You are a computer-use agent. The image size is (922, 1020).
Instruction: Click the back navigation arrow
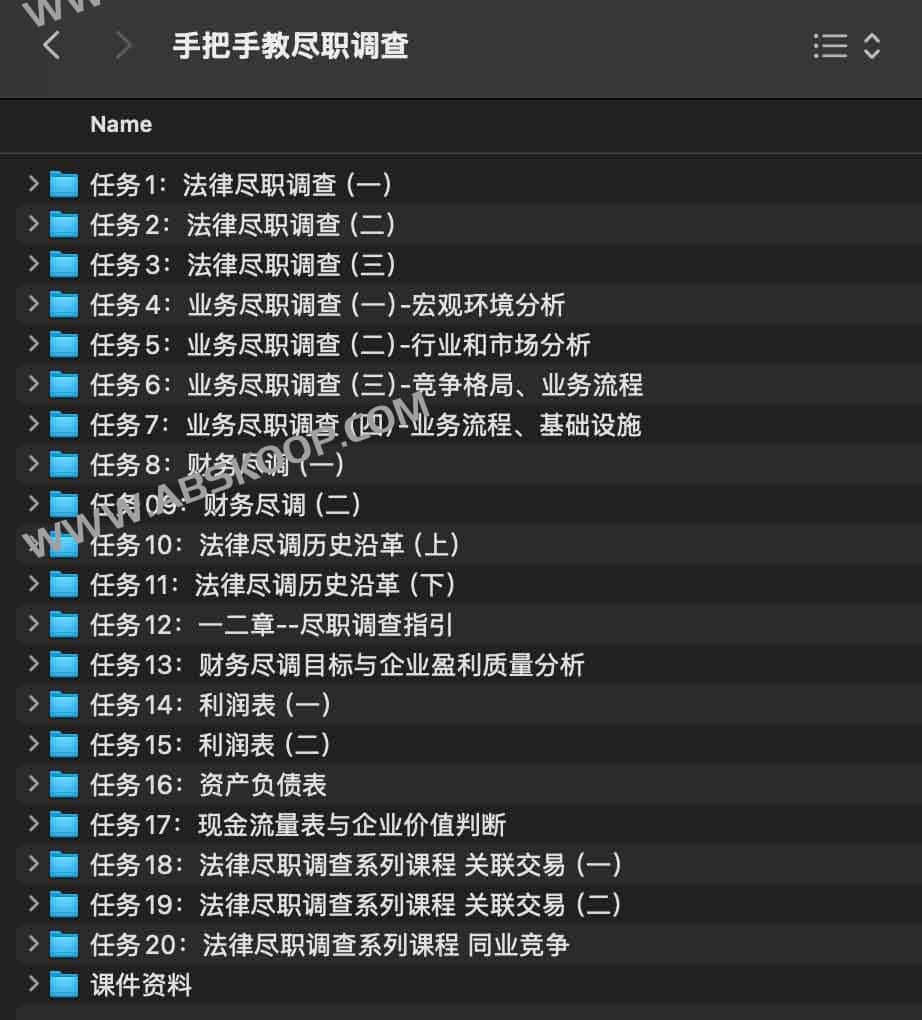52,46
